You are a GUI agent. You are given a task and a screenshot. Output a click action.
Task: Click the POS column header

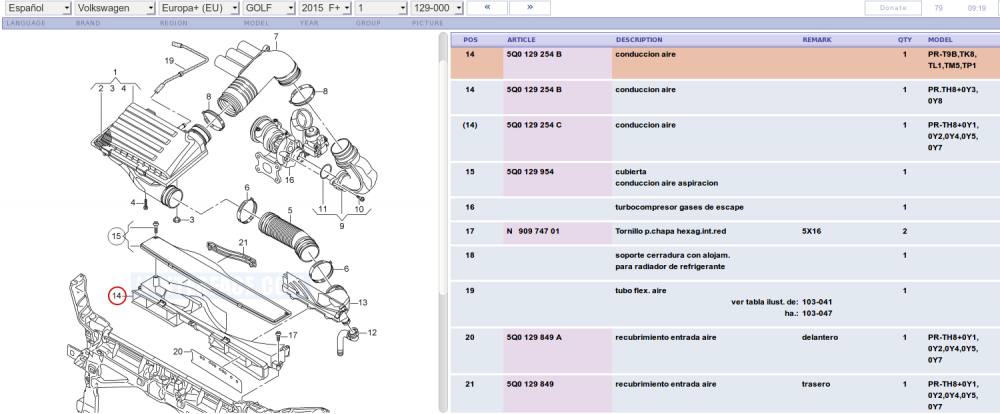point(470,40)
